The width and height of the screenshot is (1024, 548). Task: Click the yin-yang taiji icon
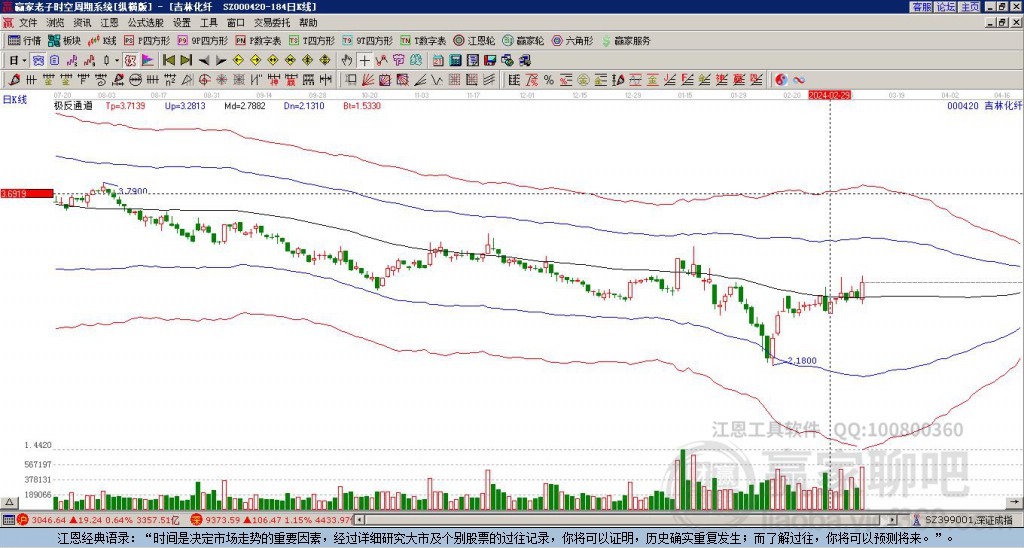[781, 80]
